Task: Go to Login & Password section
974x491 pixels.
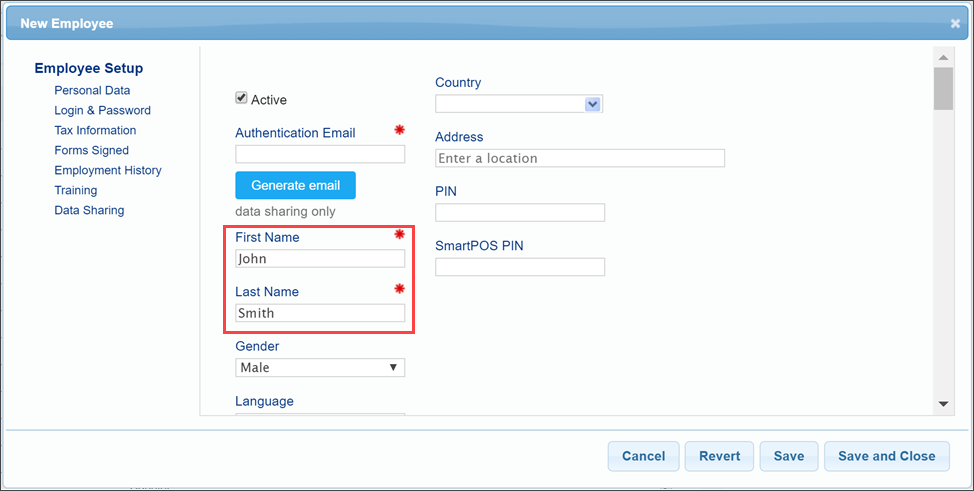Action: pos(102,110)
